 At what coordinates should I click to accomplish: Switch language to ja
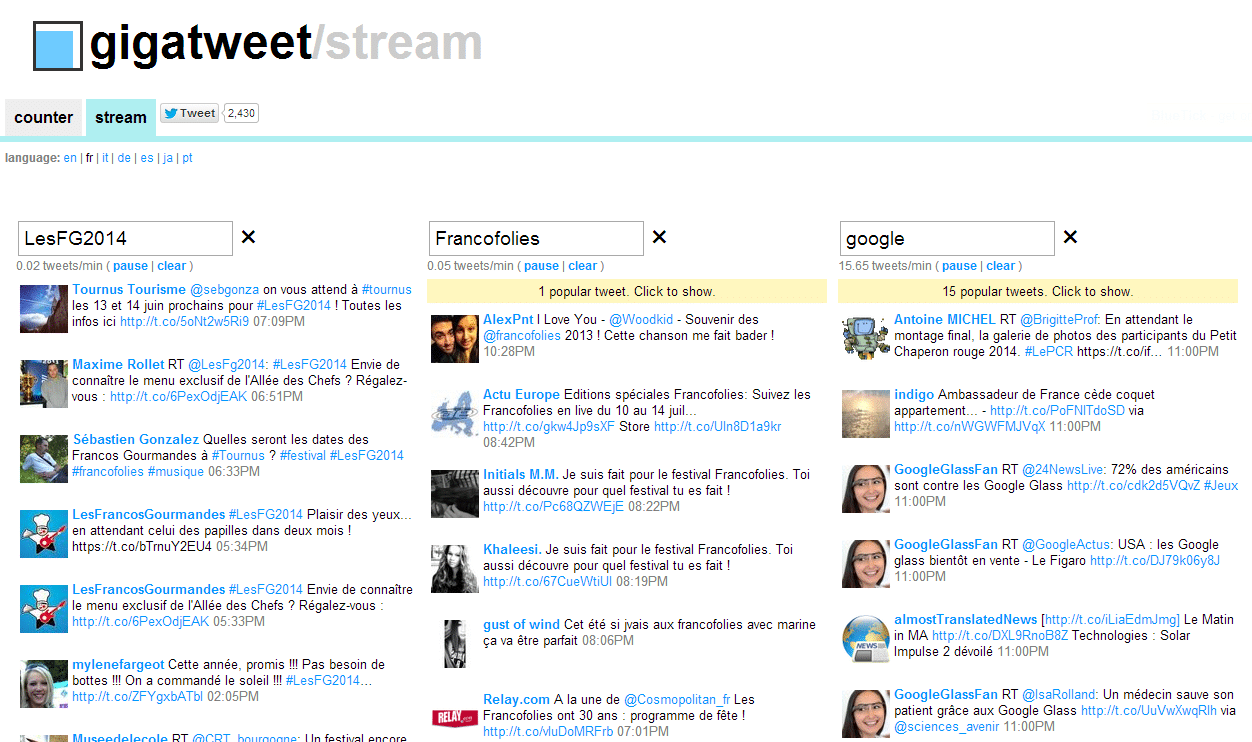coord(168,158)
